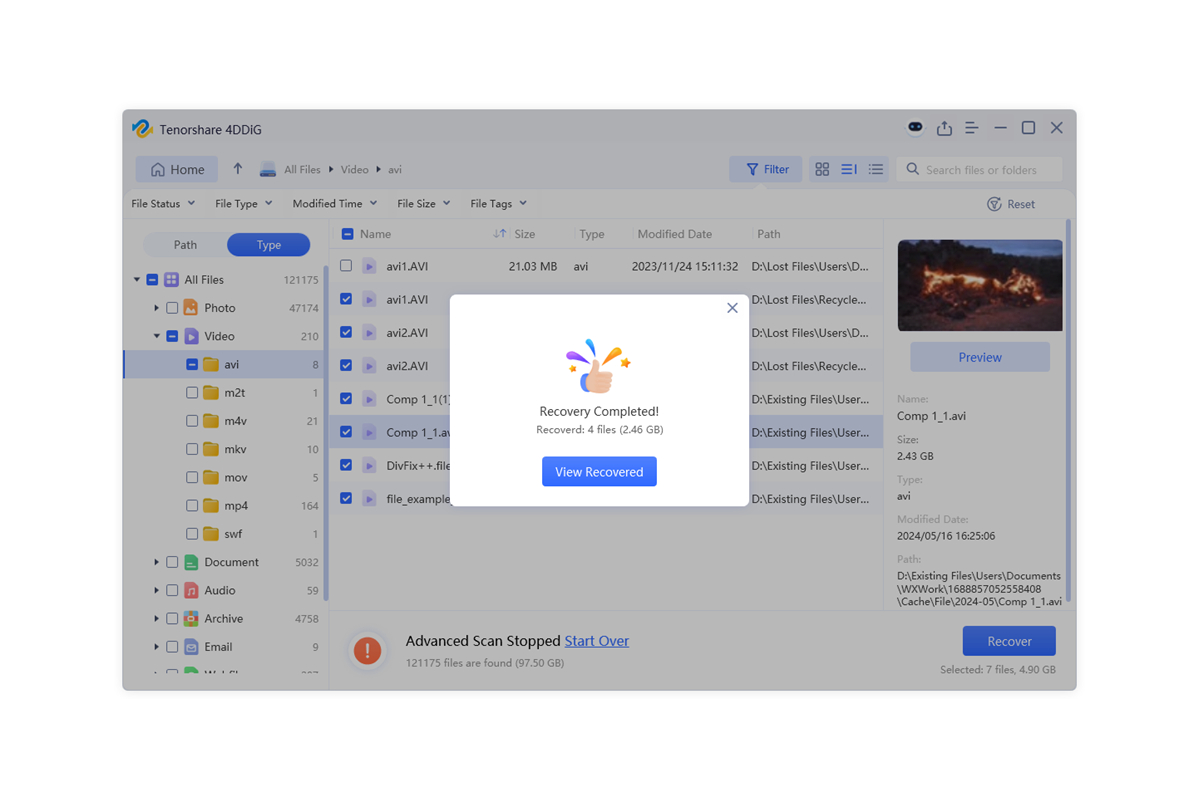
Task: Click the Preview thumbnail image
Action: 979,285
